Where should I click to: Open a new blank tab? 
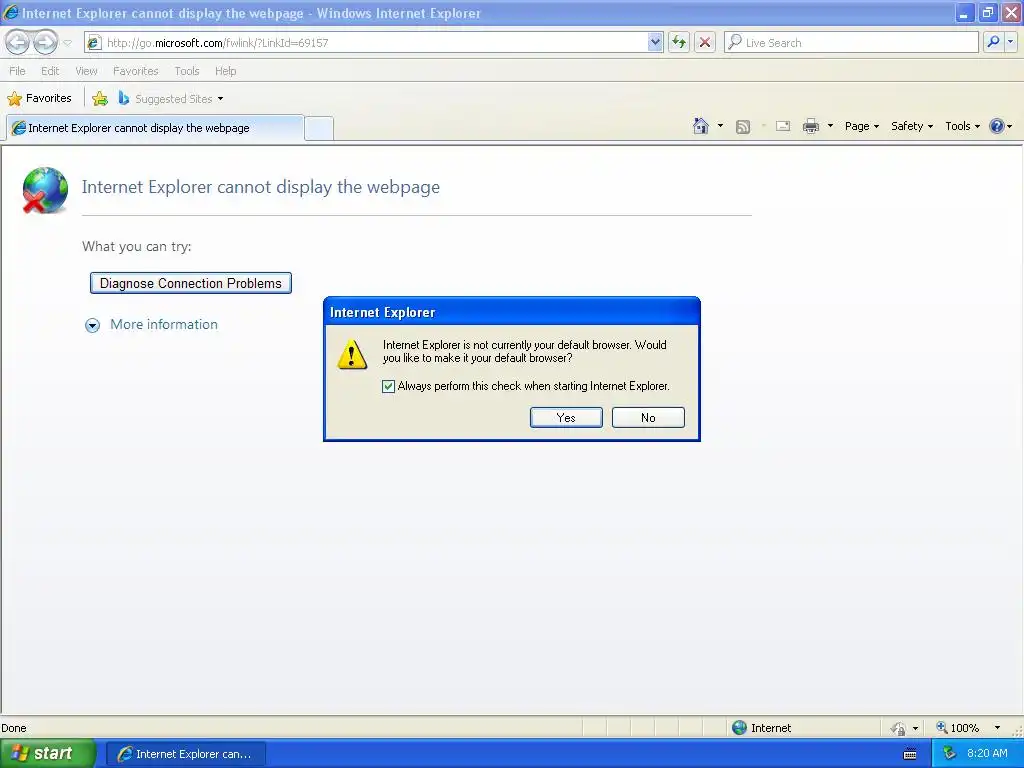click(x=319, y=128)
